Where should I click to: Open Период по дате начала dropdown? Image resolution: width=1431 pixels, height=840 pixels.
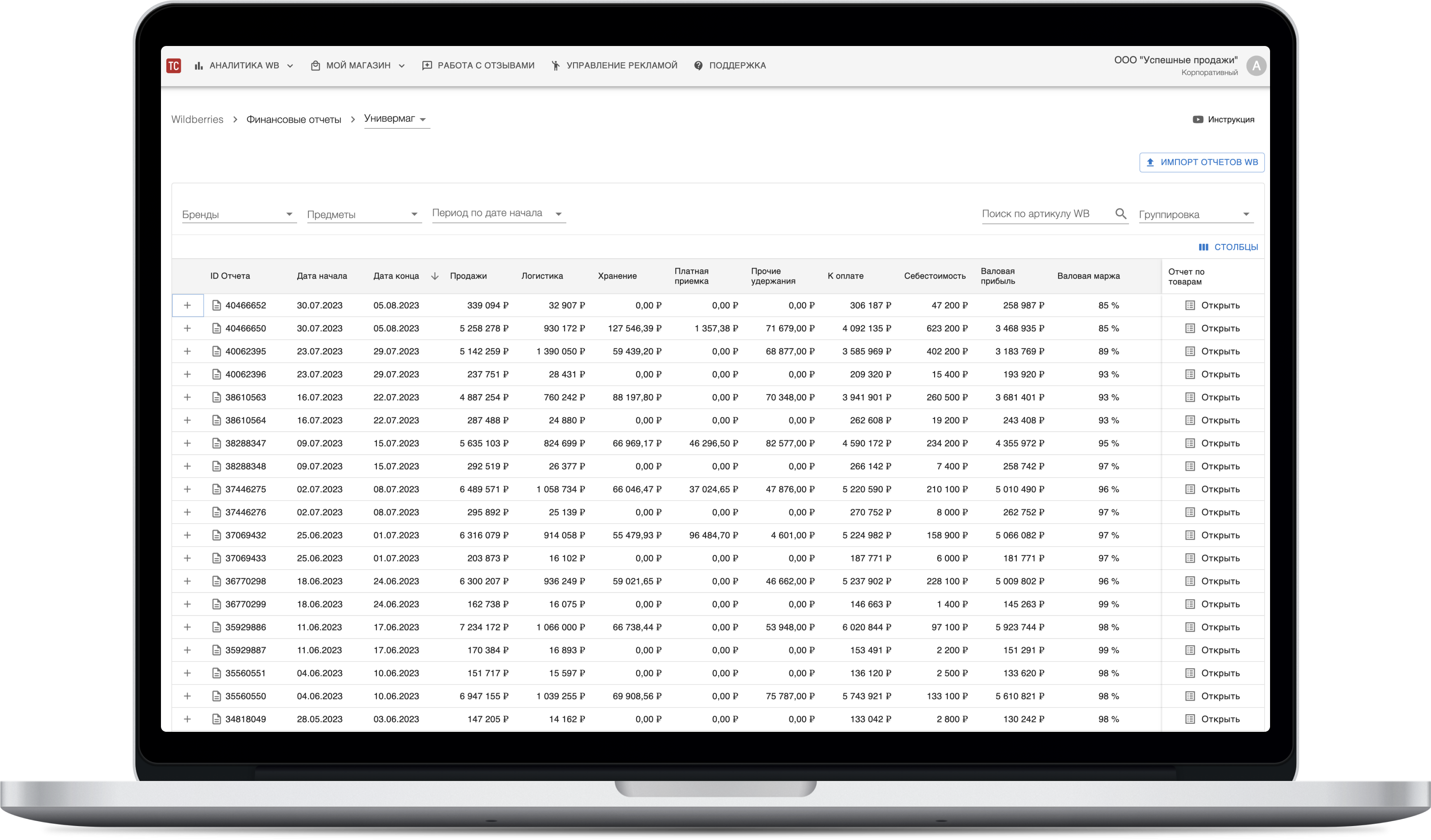coord(498,214)
